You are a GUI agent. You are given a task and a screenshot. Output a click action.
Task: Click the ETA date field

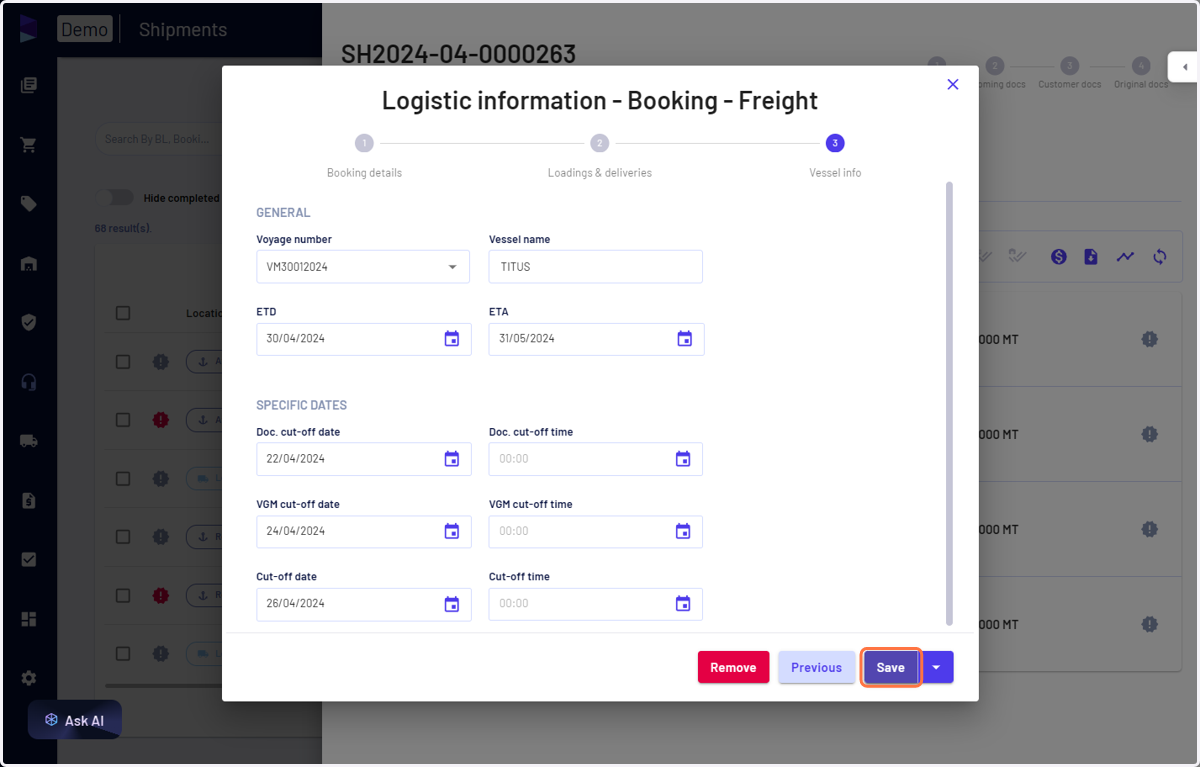[x=597, y=339]
